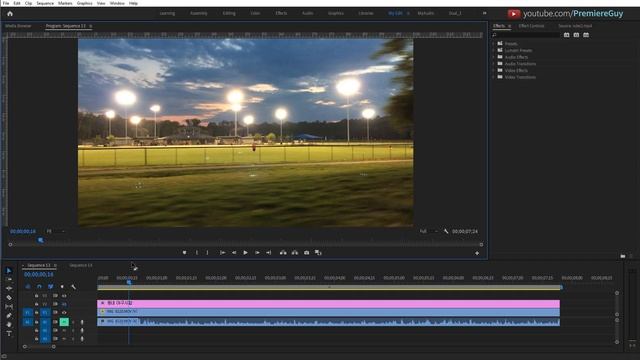
Task: Expand the Video Effects folder
Action: [493, 70]
